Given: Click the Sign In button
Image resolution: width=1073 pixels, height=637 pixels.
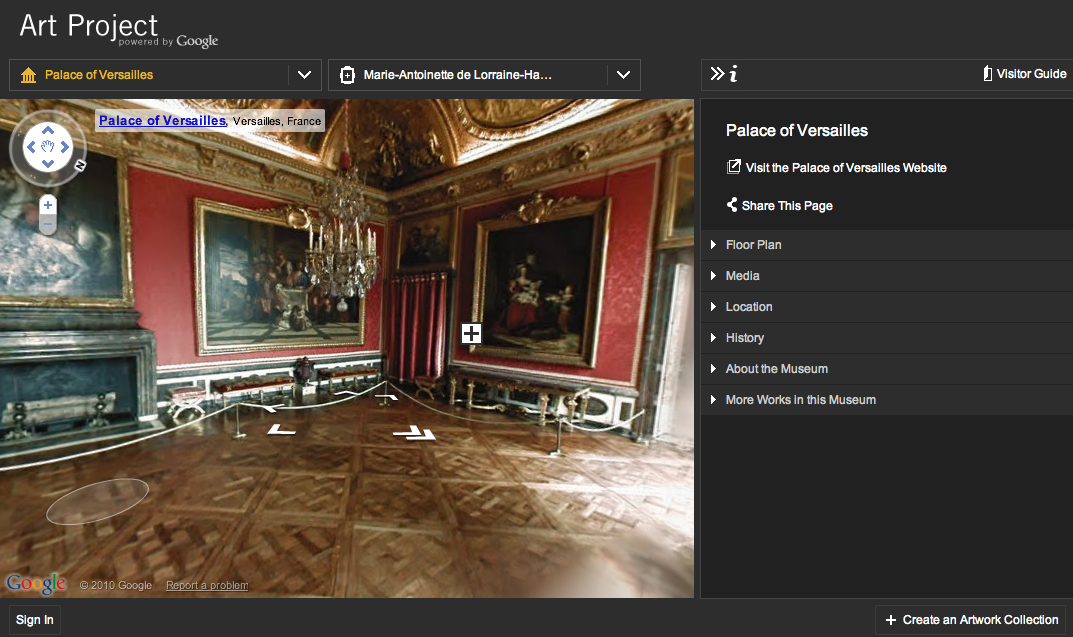Looking at the screenshot, I should click(35, 620).
